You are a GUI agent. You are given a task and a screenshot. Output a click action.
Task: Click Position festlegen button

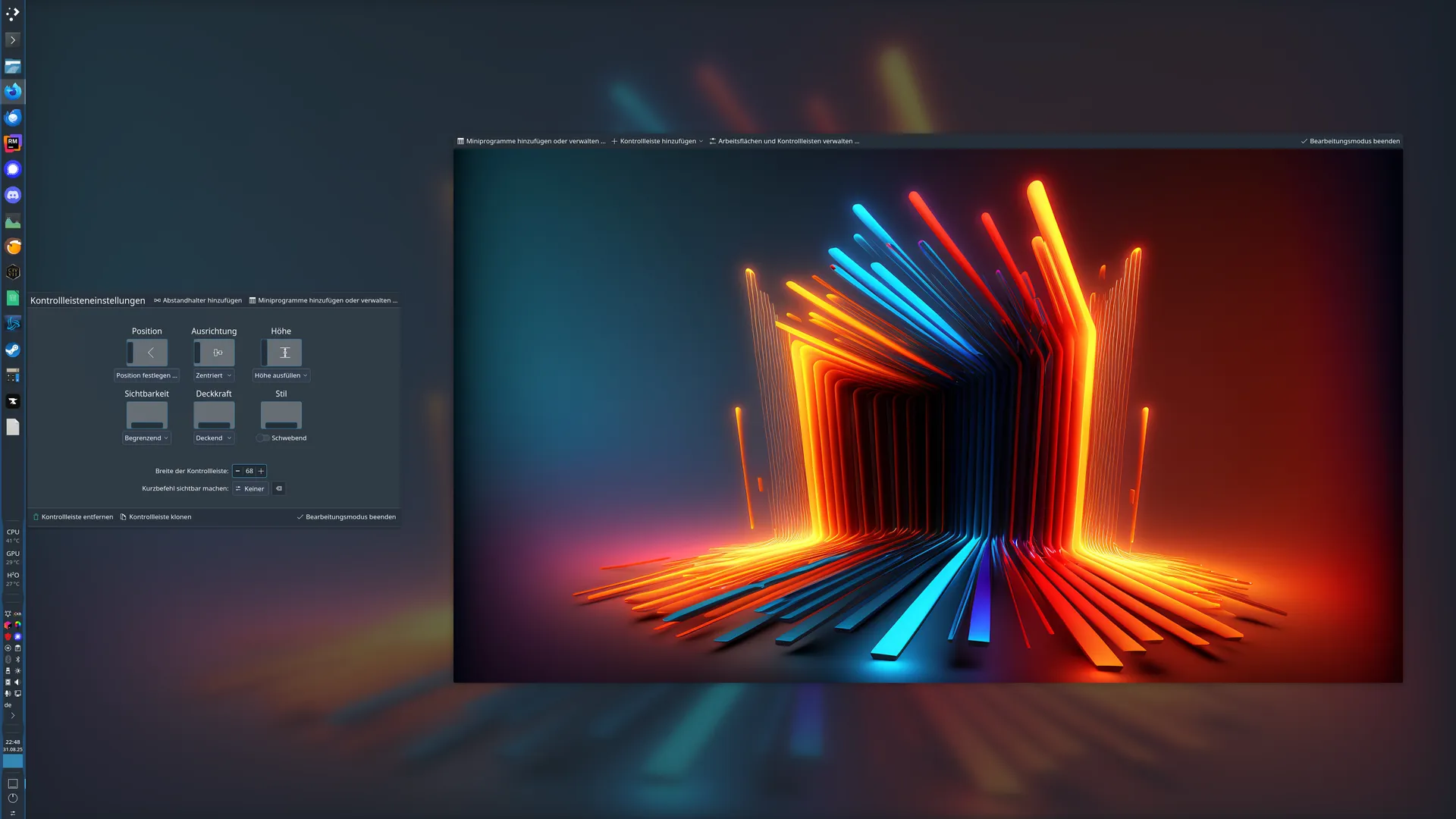(146, 375)
